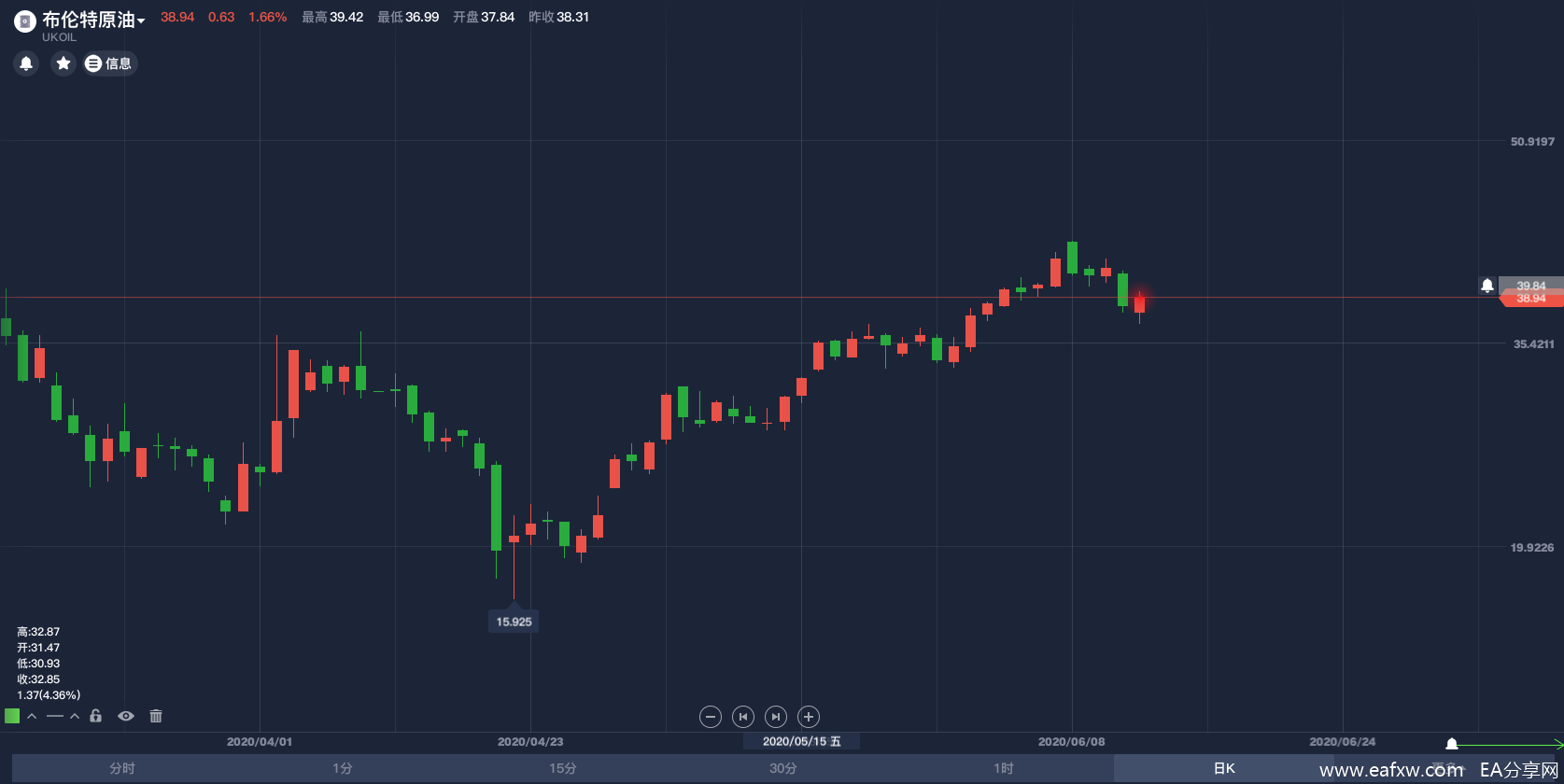Jump to earliest candle with skip-back icon
1564x784 pixels.
pyautogui.click(x=743, y=717)
